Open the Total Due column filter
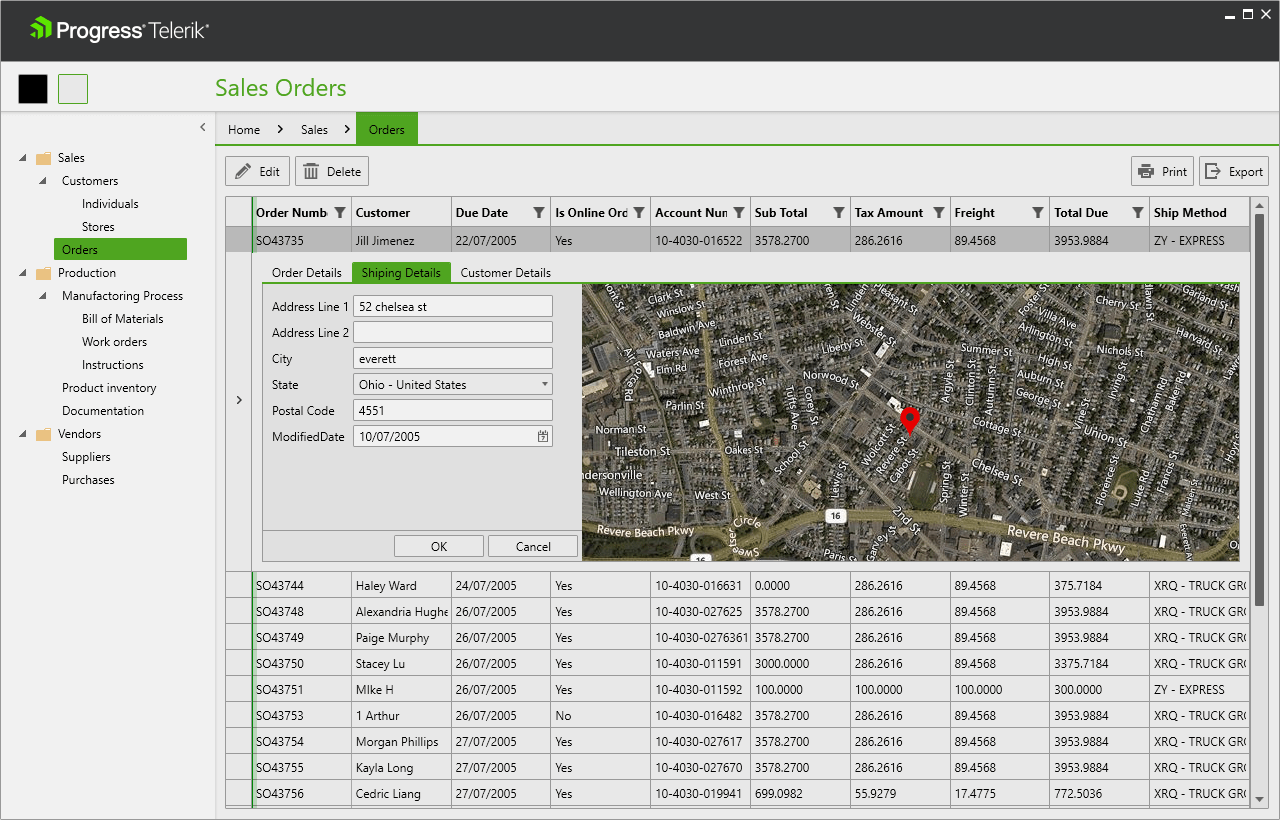1280x820 pixels. click(x=1137, y=212)
